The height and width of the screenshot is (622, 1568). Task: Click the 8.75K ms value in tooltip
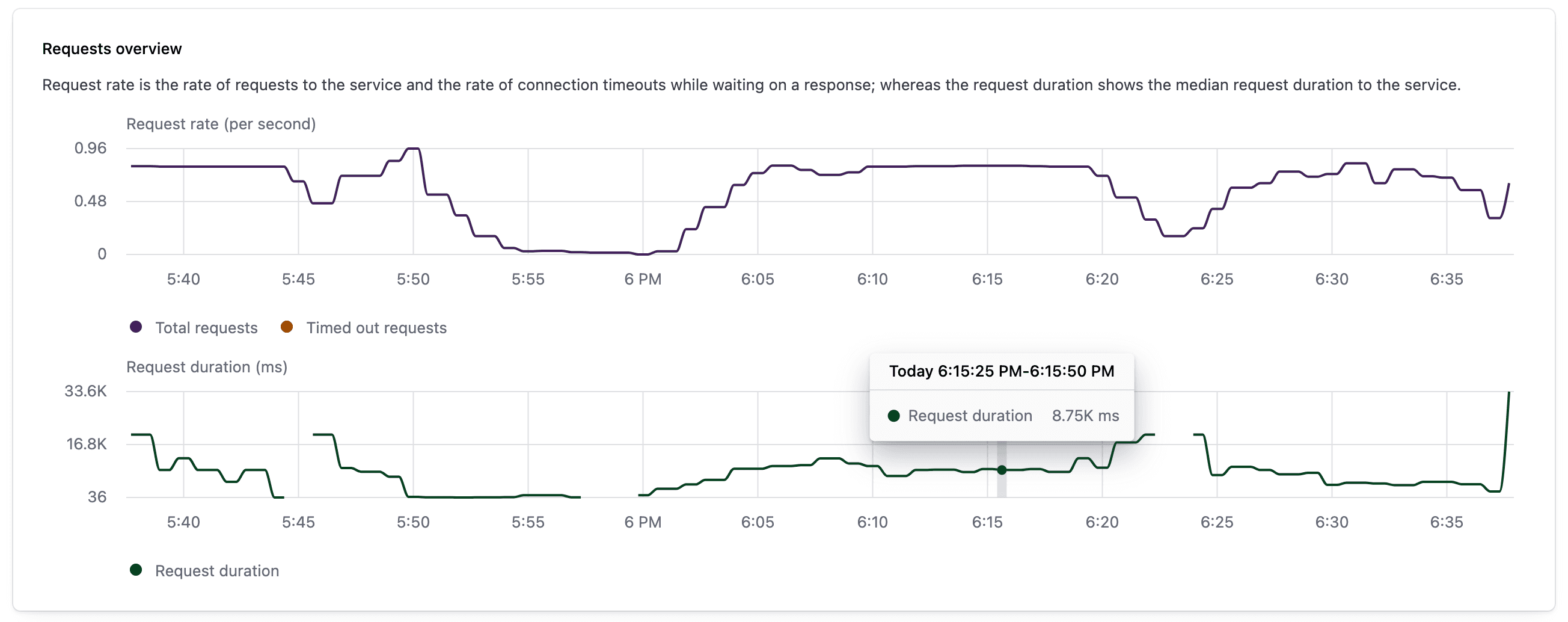coord(1085,416)
